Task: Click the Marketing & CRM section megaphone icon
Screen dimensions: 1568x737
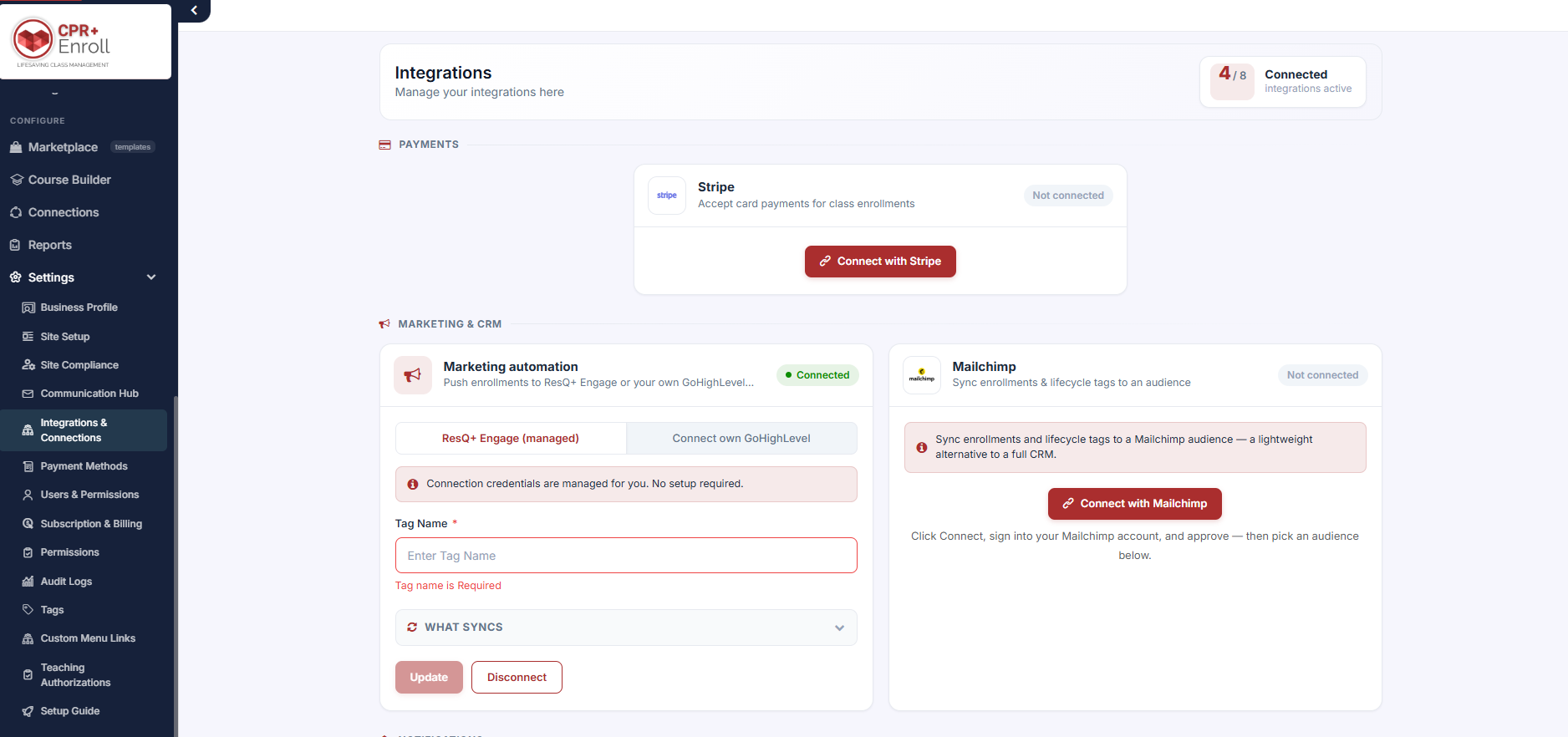Action: (x=384, y=324)
